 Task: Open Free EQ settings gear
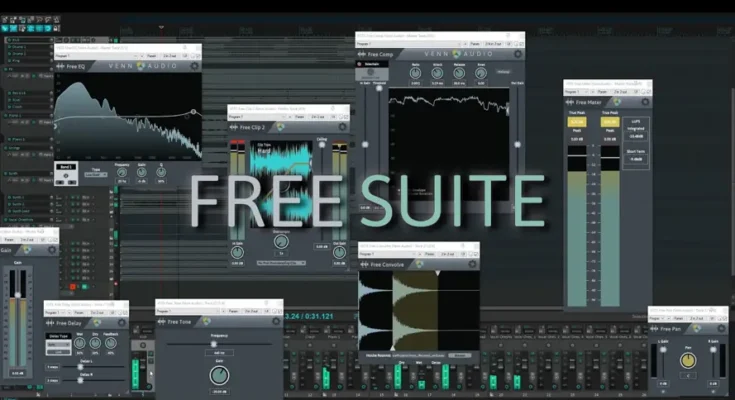(x=195, y=66)
